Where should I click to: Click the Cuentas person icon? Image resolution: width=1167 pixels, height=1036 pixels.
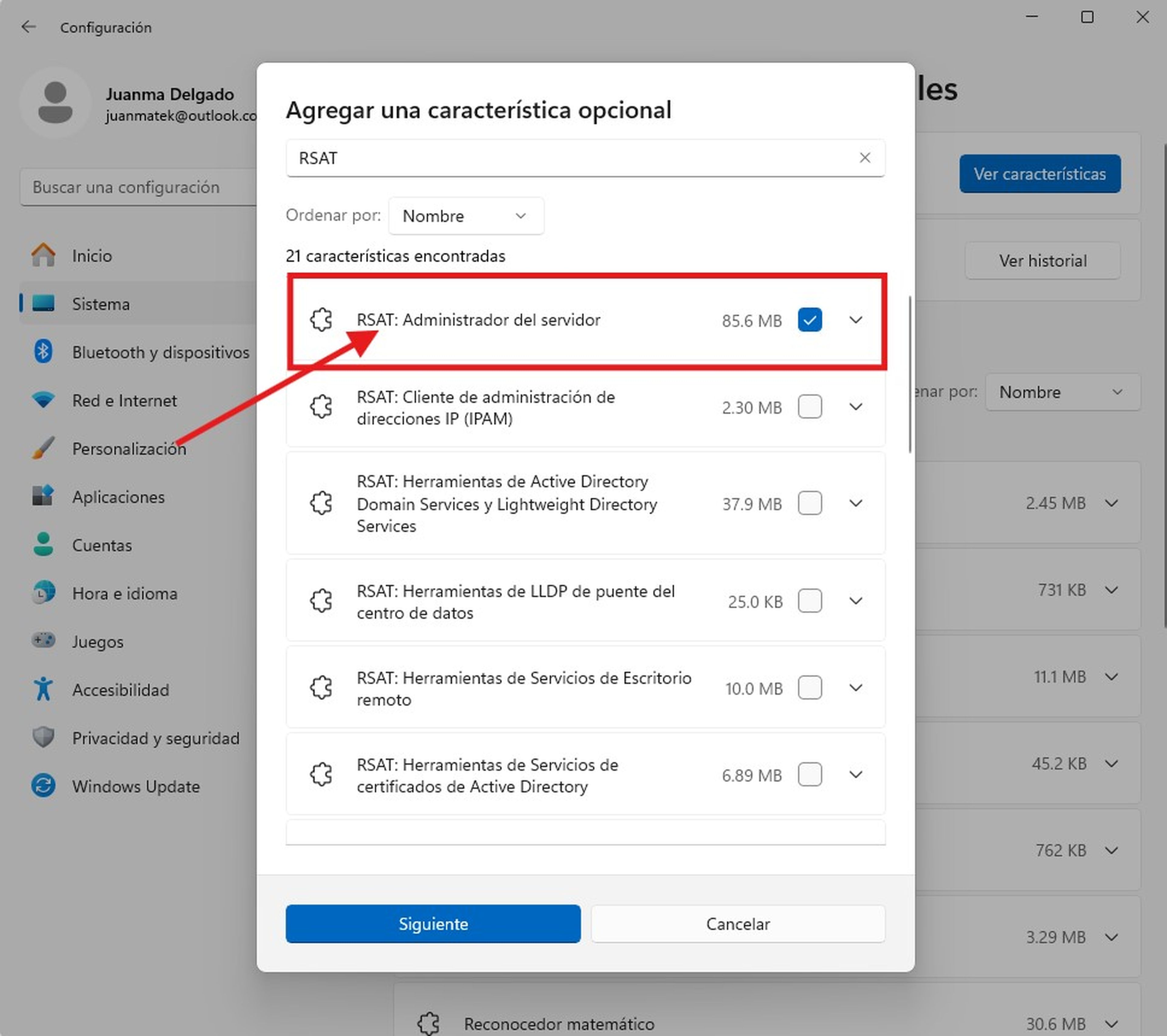tap(43, 545)
